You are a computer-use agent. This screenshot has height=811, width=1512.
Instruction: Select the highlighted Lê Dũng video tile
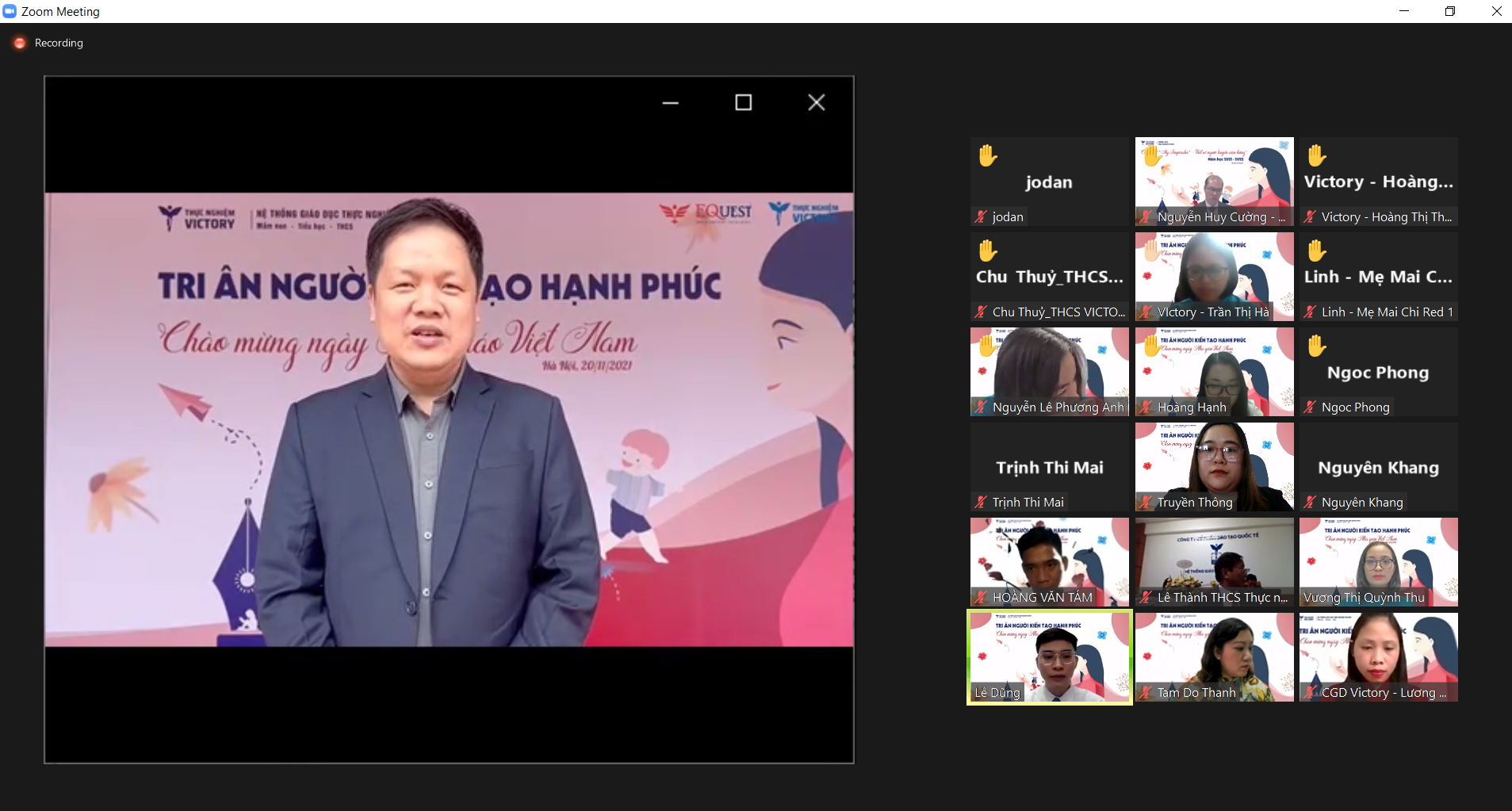click(1049, 657)
